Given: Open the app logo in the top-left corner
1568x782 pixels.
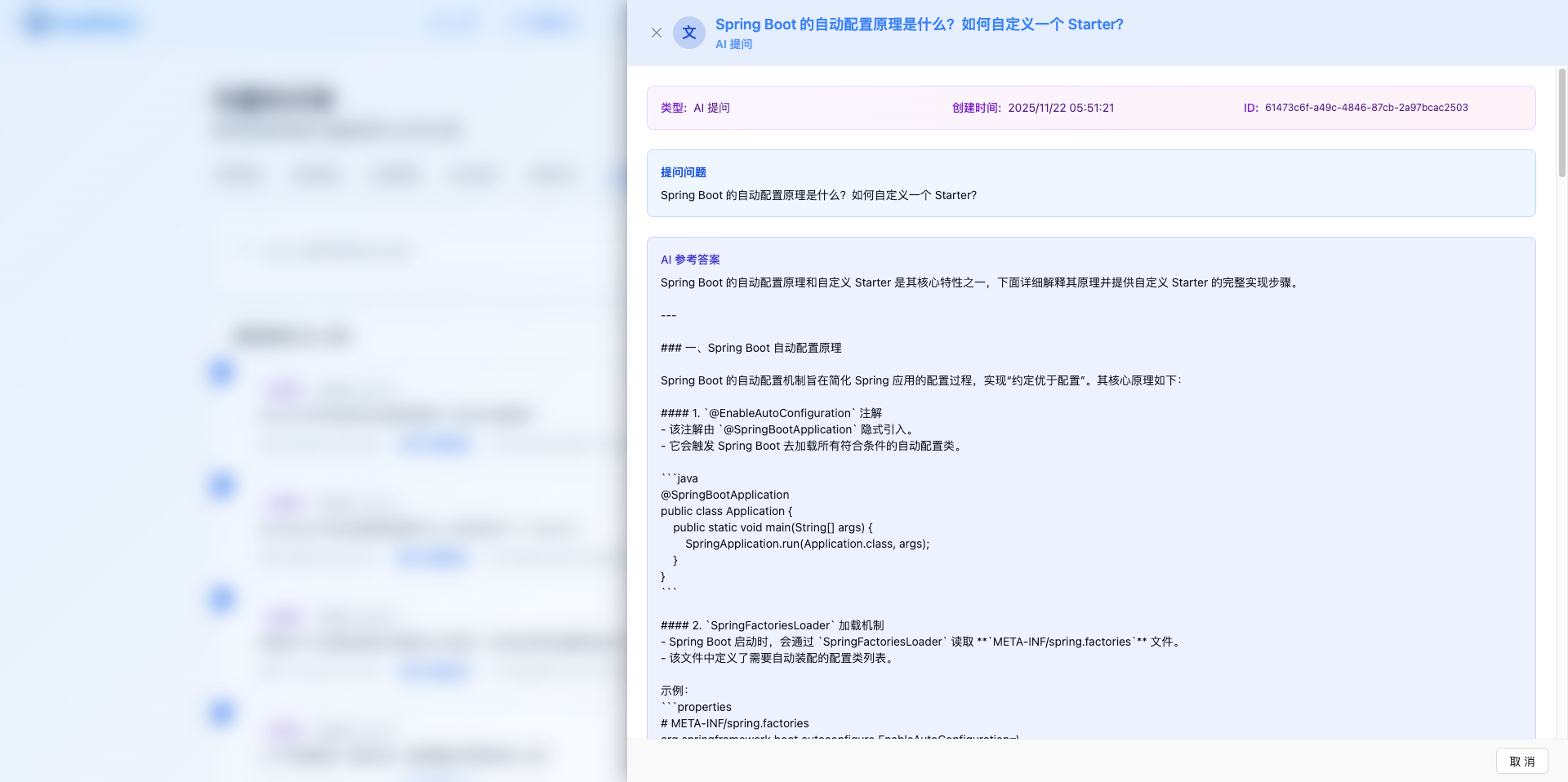Looking at the screenshot, I should (79, 22).
